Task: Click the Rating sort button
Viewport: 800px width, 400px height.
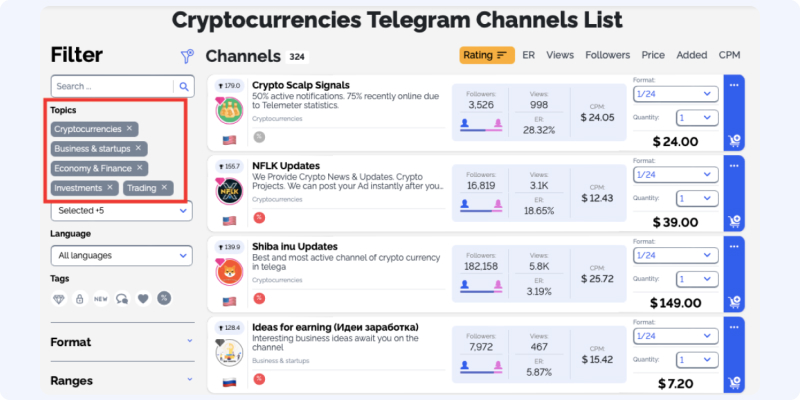Action: tap(487, 55)
